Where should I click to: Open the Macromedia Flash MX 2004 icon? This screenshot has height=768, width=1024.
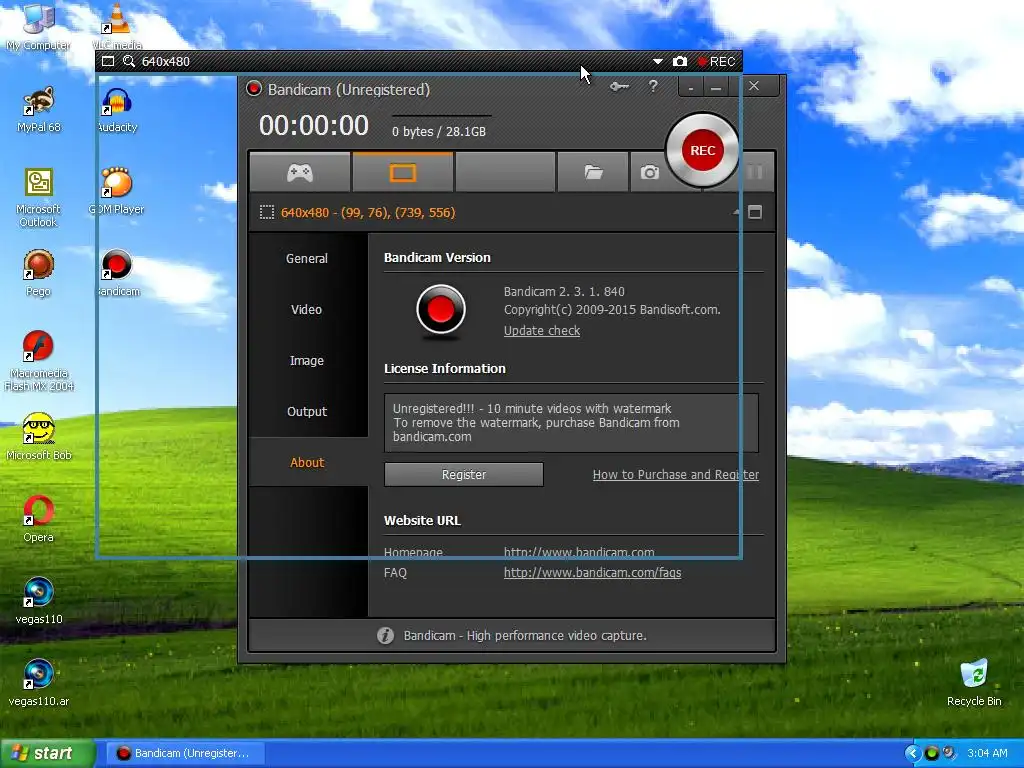tap(39, 361)
